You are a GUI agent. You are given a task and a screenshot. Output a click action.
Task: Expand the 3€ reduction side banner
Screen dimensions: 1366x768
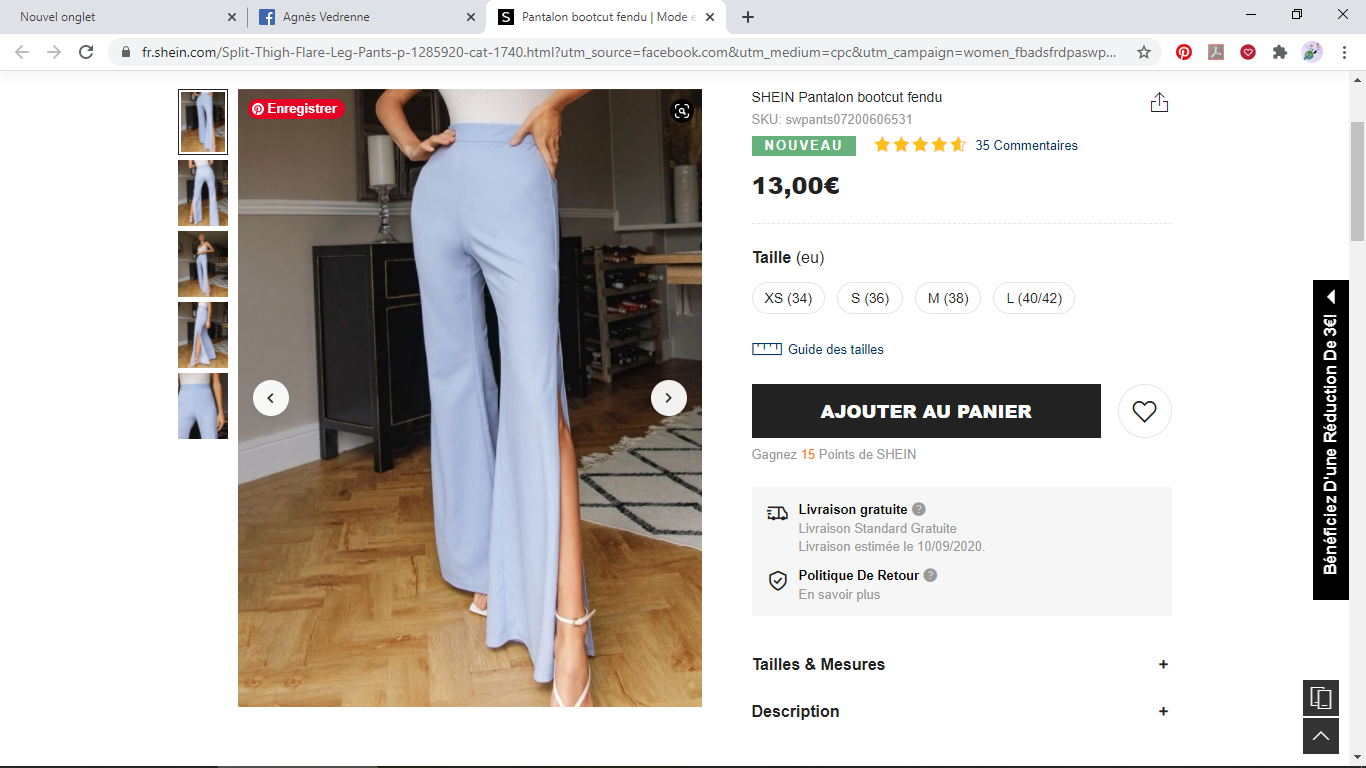[x=1331, y=440]
